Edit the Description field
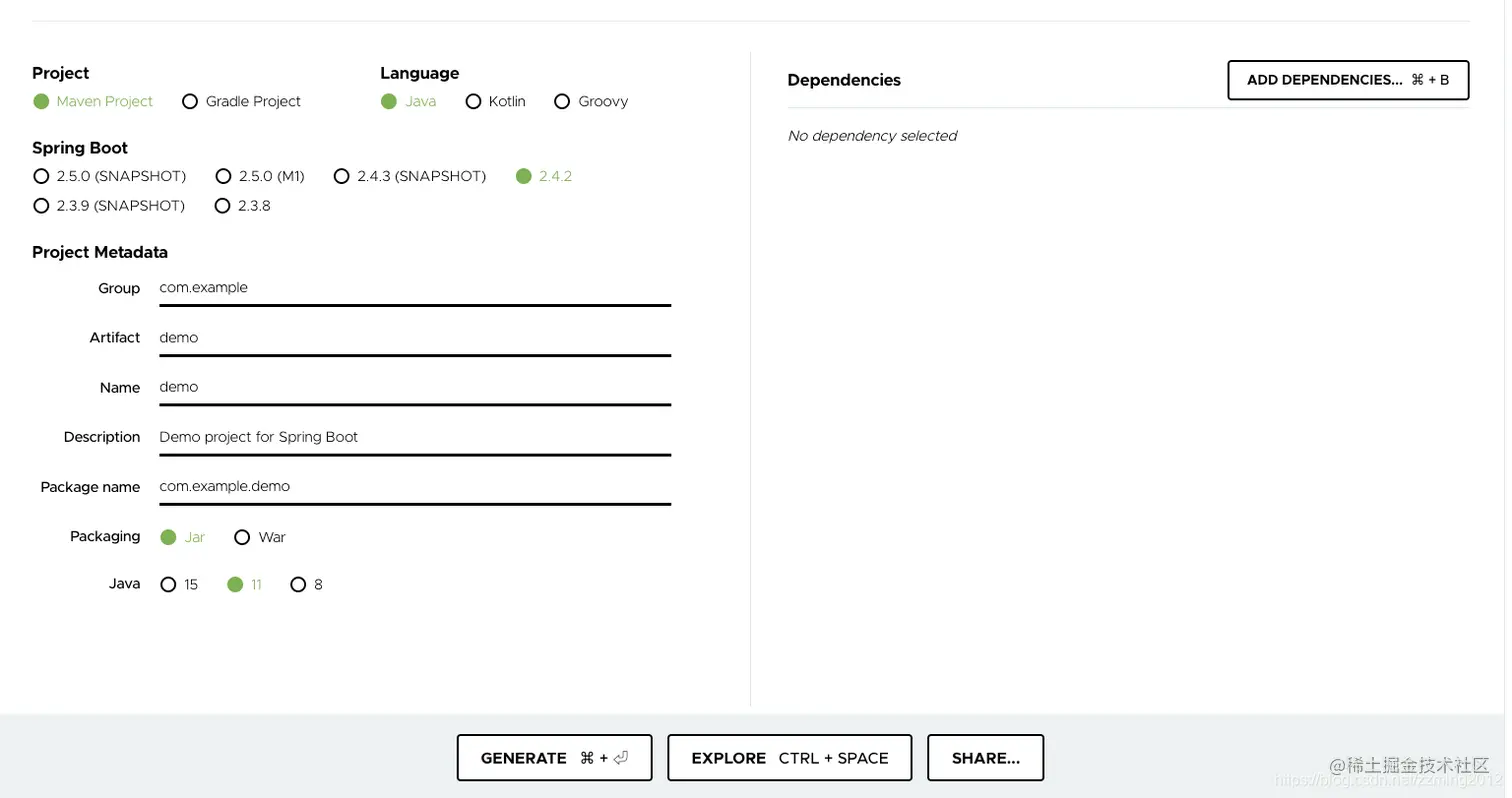Screen dimensions: 1512x798 click(415, 437)
